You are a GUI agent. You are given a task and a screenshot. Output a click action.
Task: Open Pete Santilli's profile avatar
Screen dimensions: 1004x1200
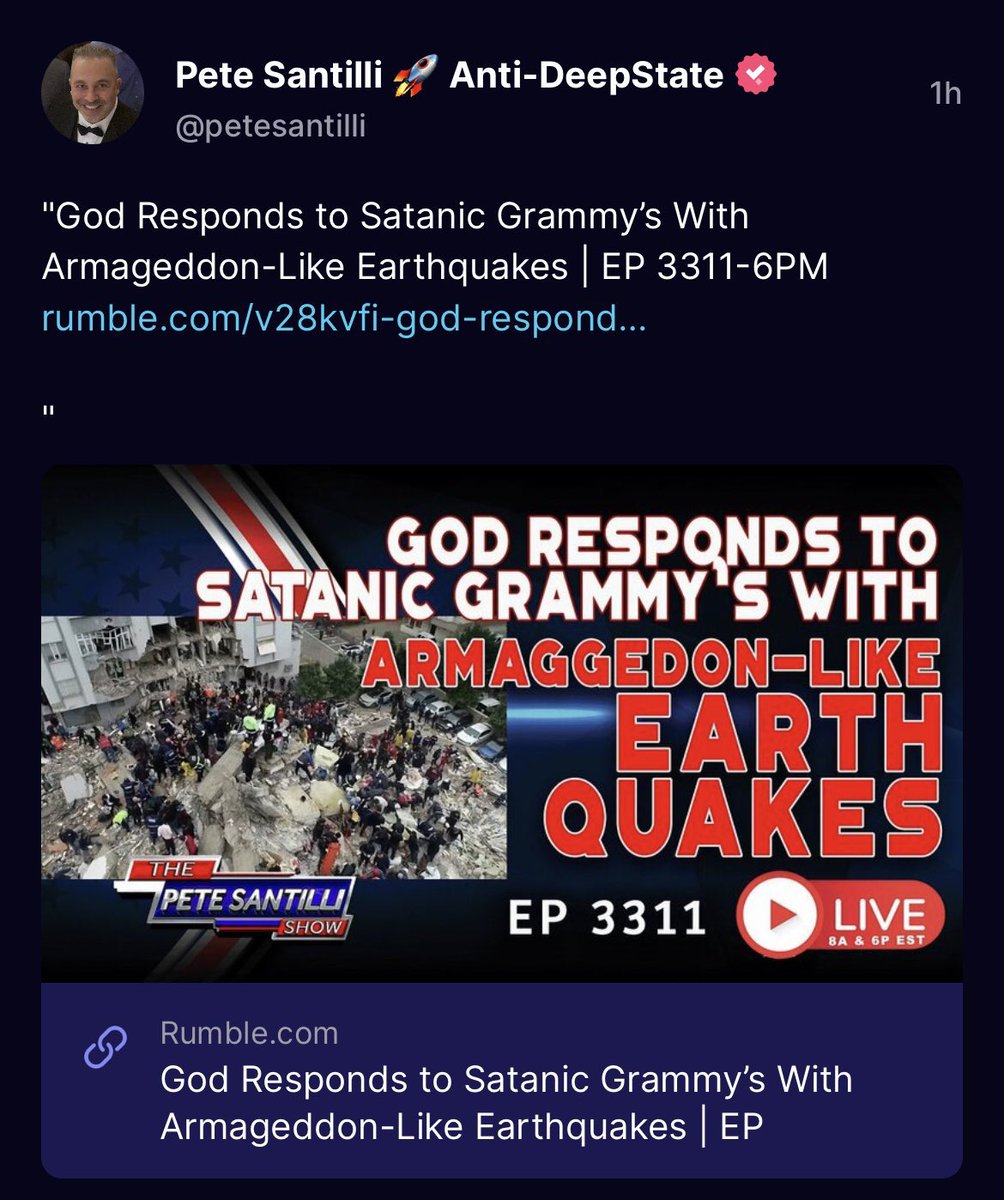(92, 93)
